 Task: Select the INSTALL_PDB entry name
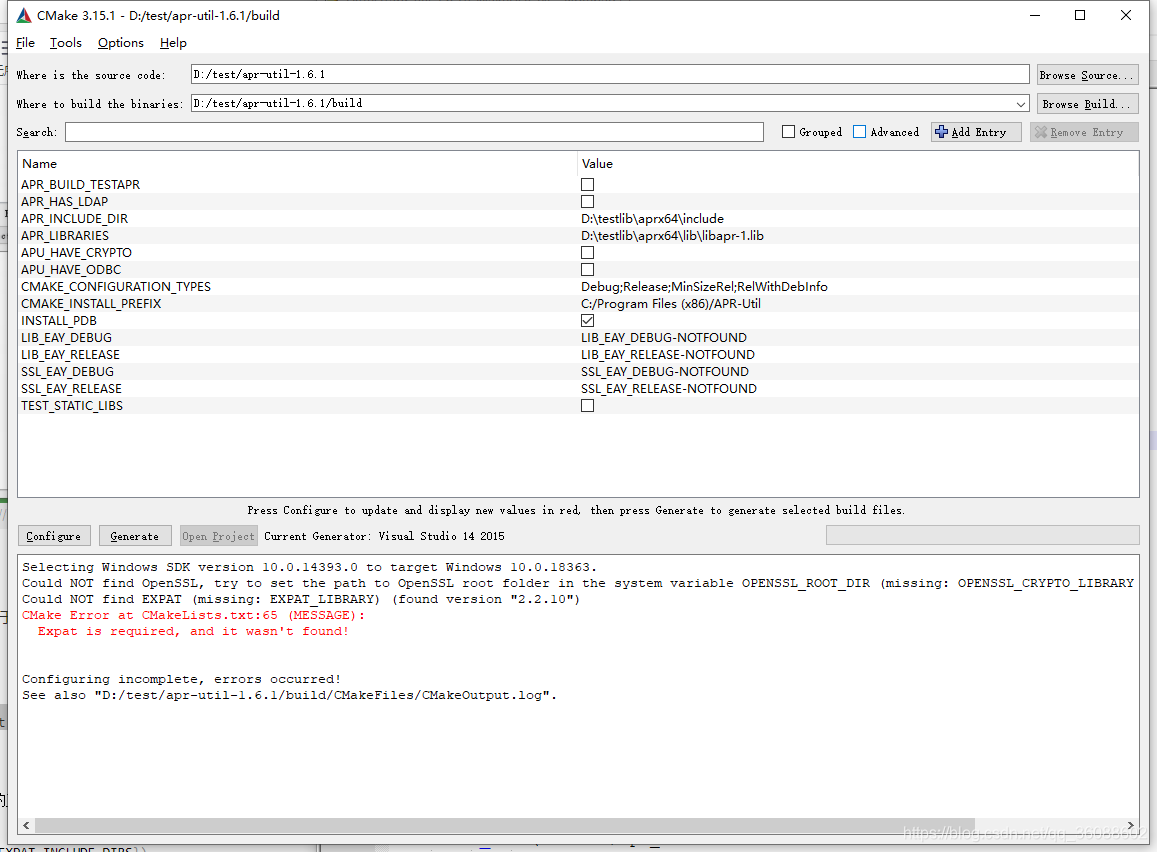[59, 320]
